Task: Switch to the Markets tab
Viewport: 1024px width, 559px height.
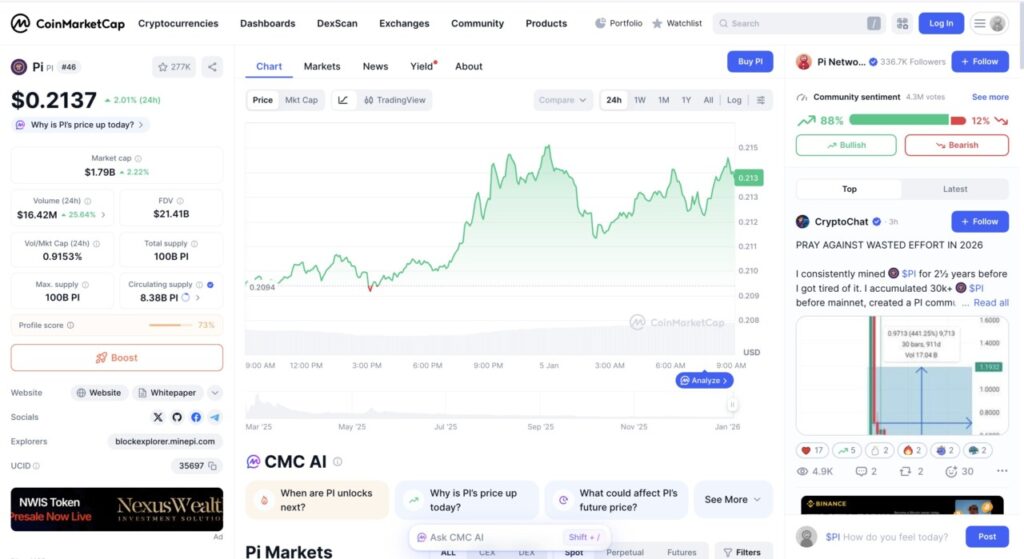Action: 322,67
